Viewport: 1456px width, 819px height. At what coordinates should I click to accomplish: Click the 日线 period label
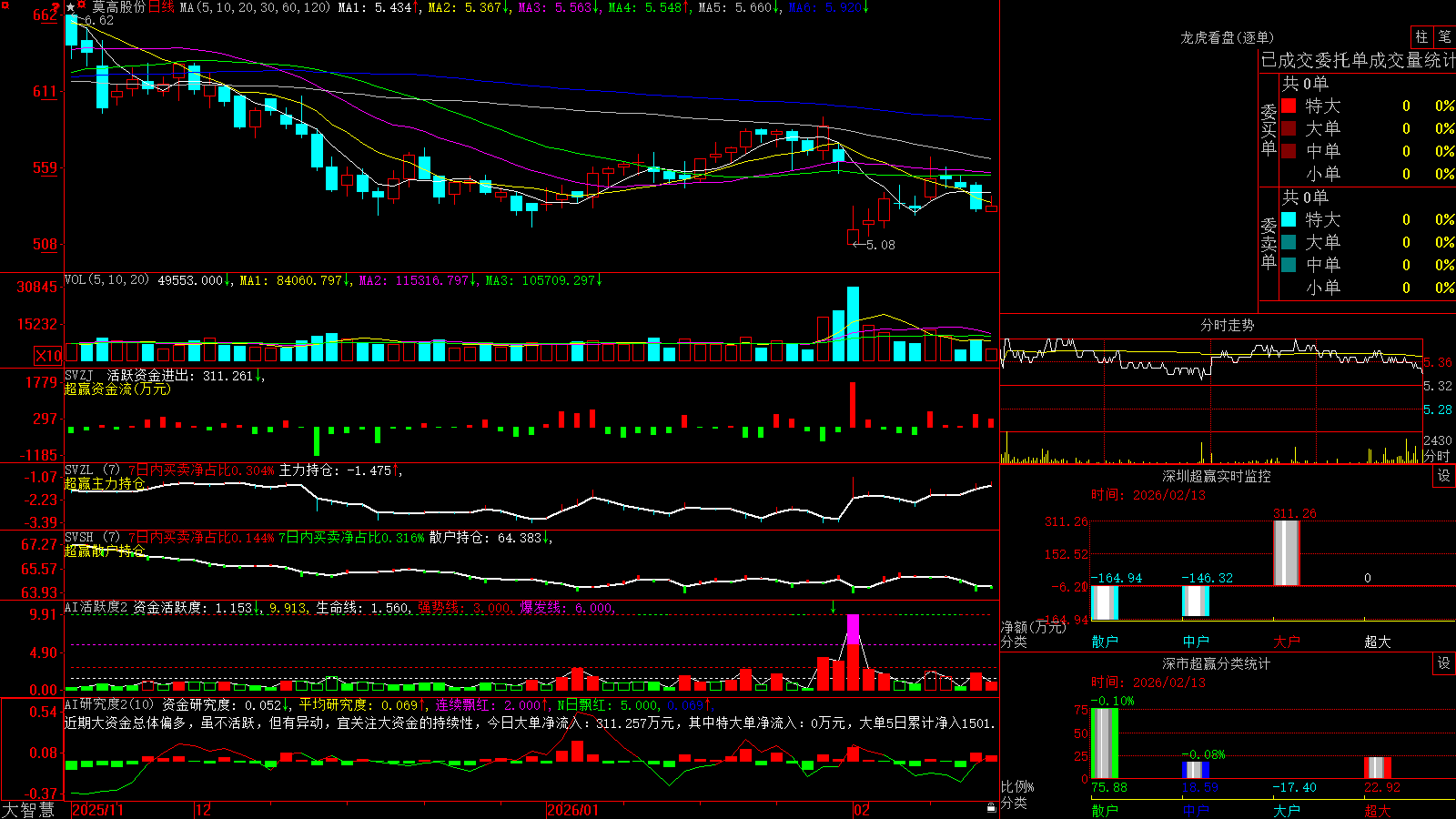(x=161, y=7)
